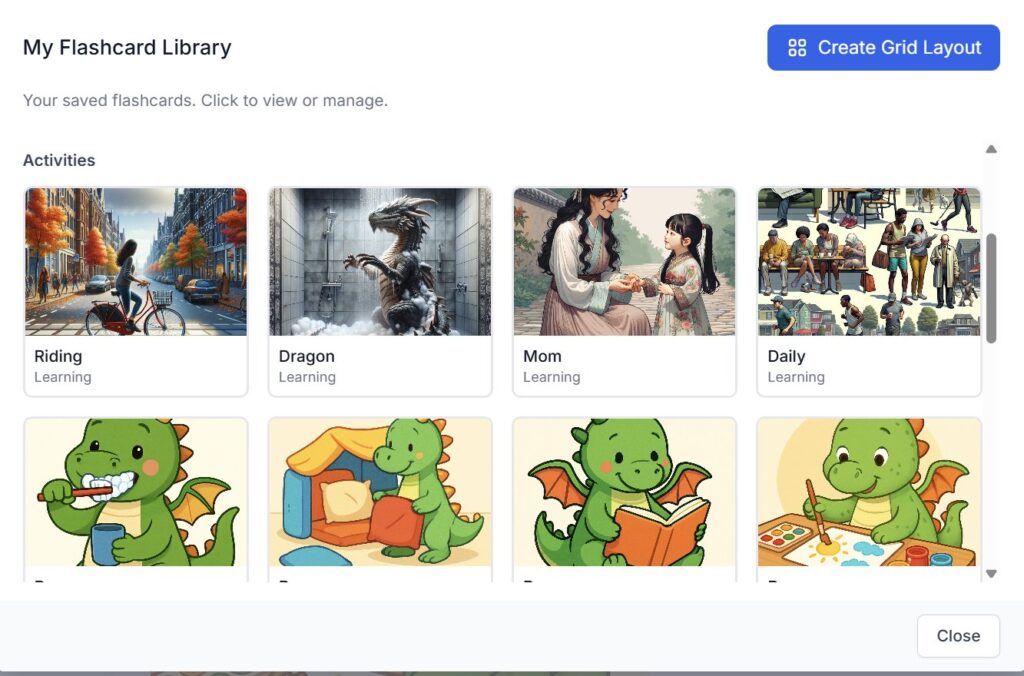
Task: Click the saved flashcards description text
Action: (x=204, y=100)
